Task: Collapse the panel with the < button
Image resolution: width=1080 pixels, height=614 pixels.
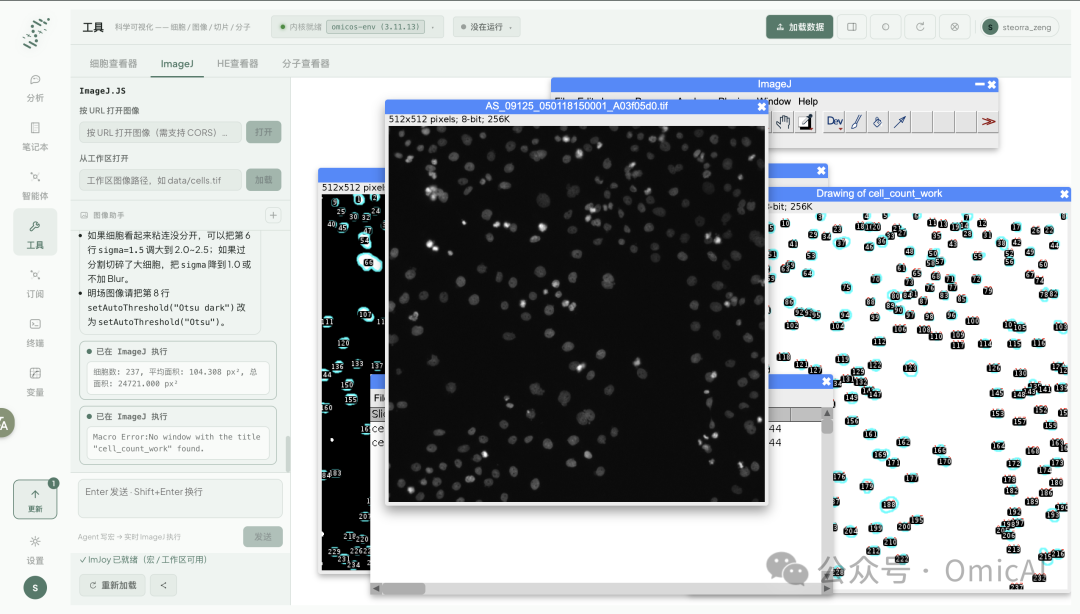Action: coord(163,585)
